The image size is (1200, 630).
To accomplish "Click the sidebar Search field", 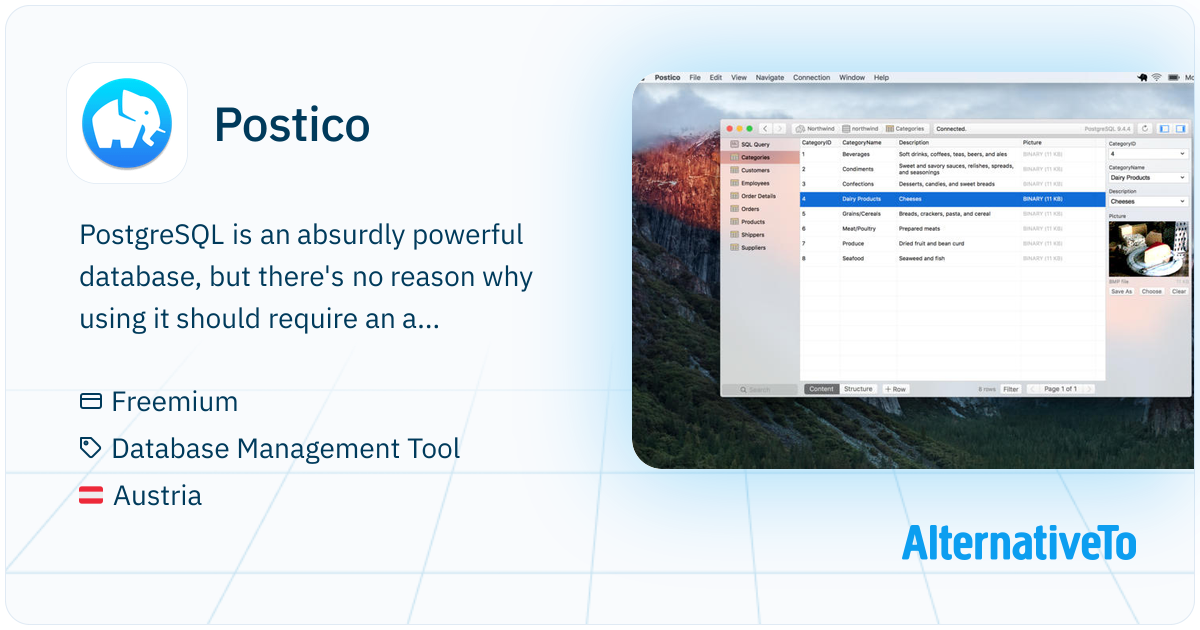I will tap(760, 389).
